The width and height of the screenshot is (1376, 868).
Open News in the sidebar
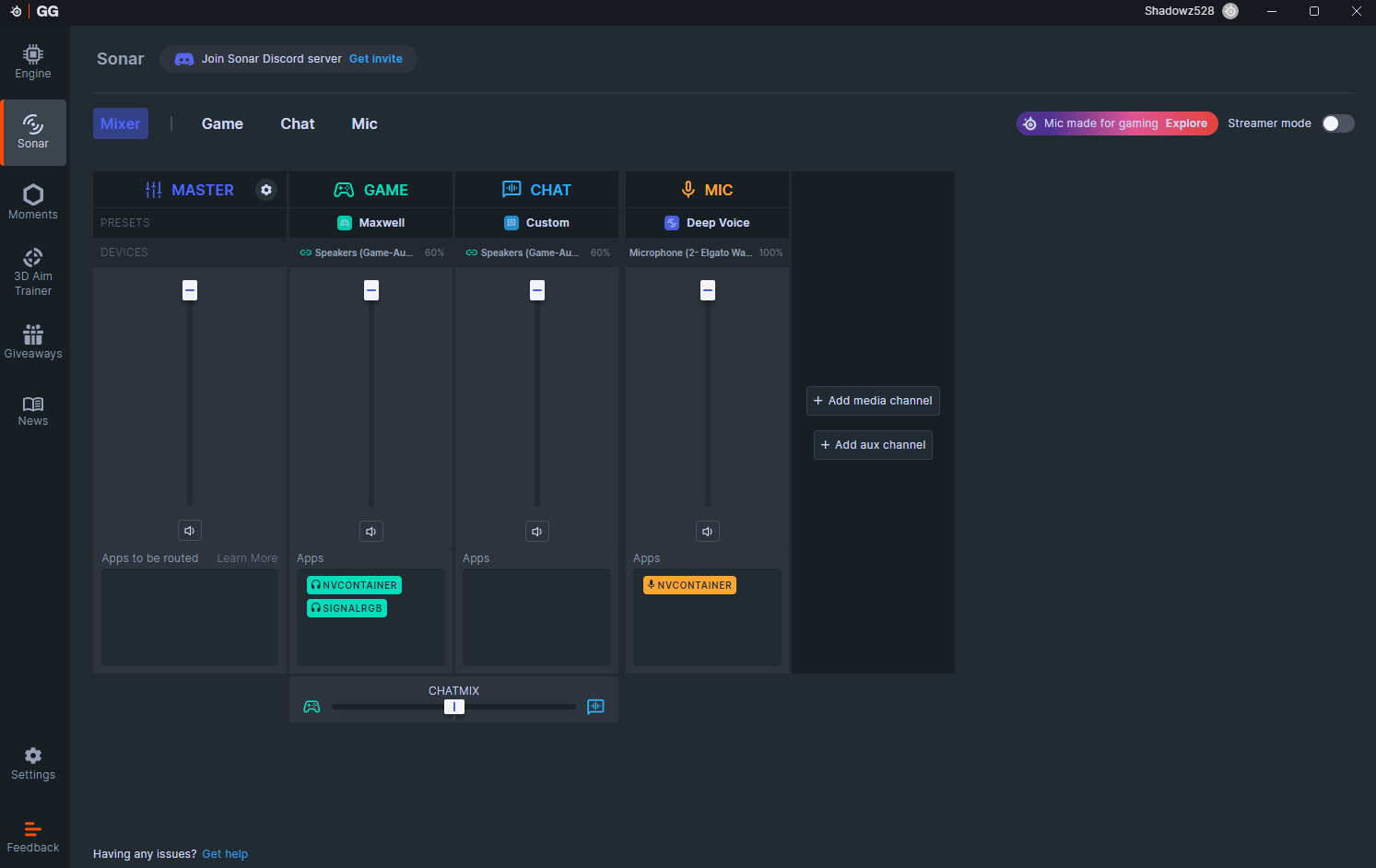coord(33,411)
